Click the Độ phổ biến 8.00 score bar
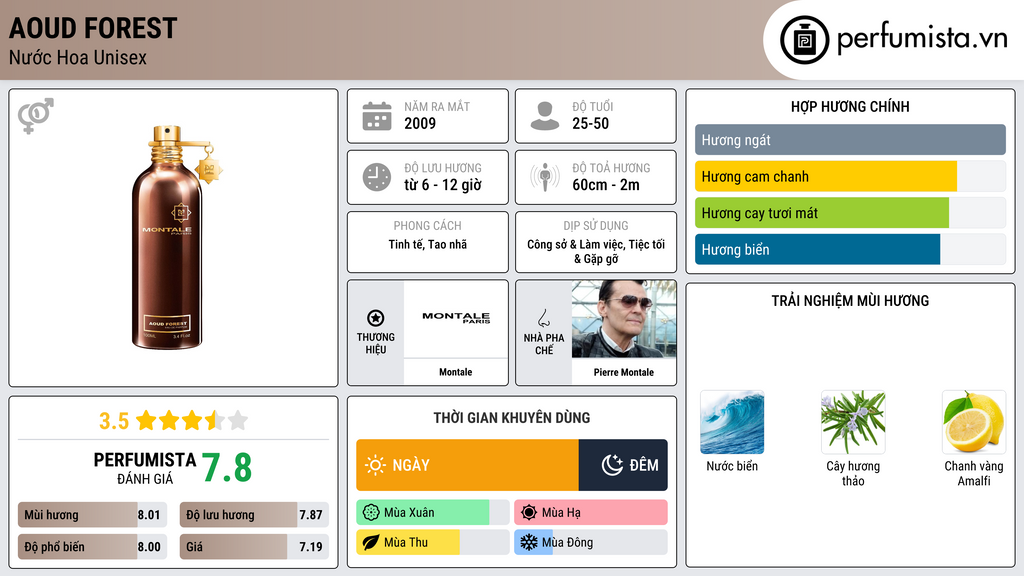 point(92,547)
